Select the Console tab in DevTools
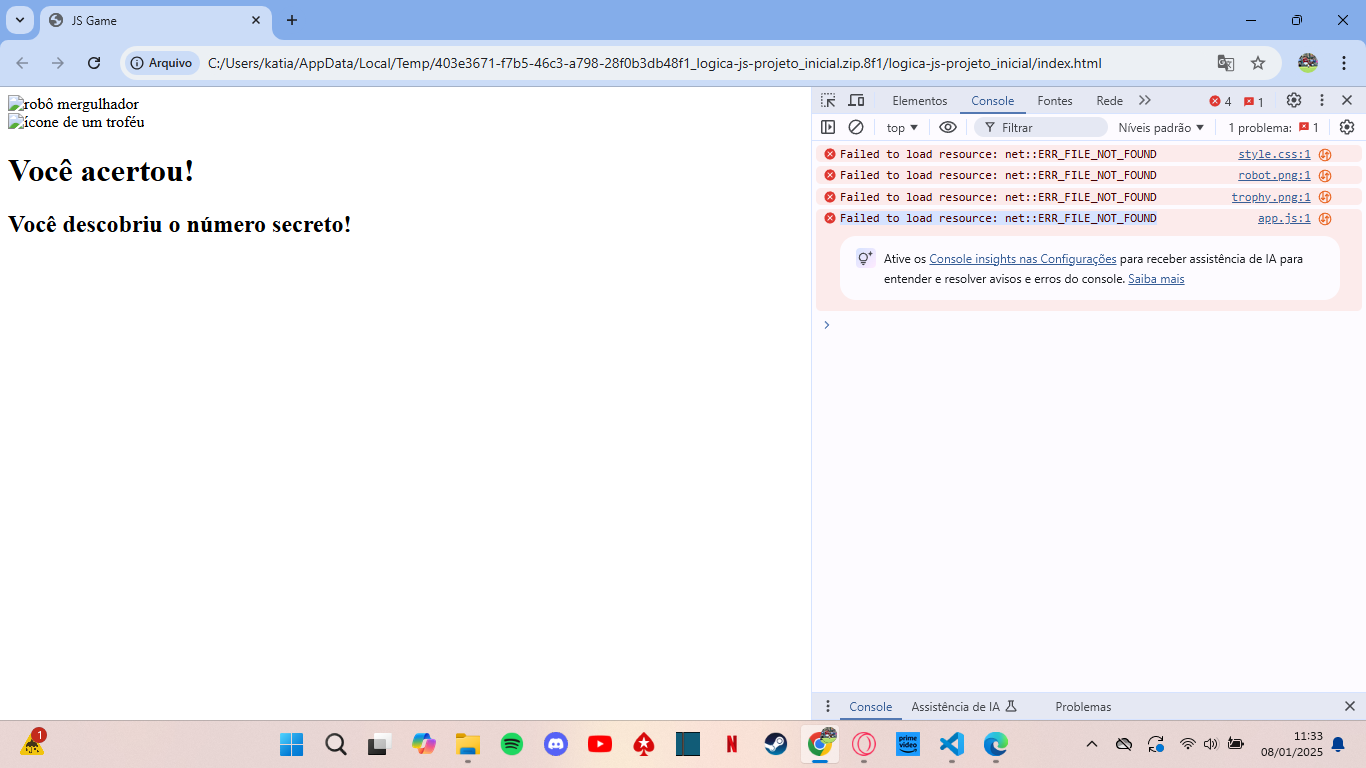The height and width of the screenshot is (768, 1366). point(992,101)
